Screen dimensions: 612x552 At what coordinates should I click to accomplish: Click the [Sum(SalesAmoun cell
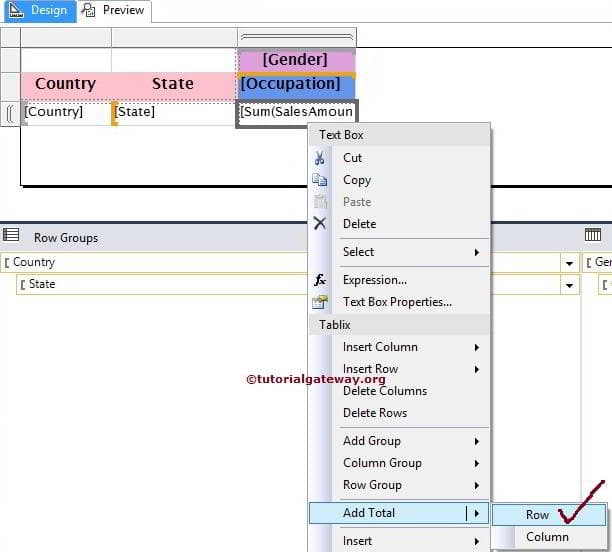tap(296, 113)
